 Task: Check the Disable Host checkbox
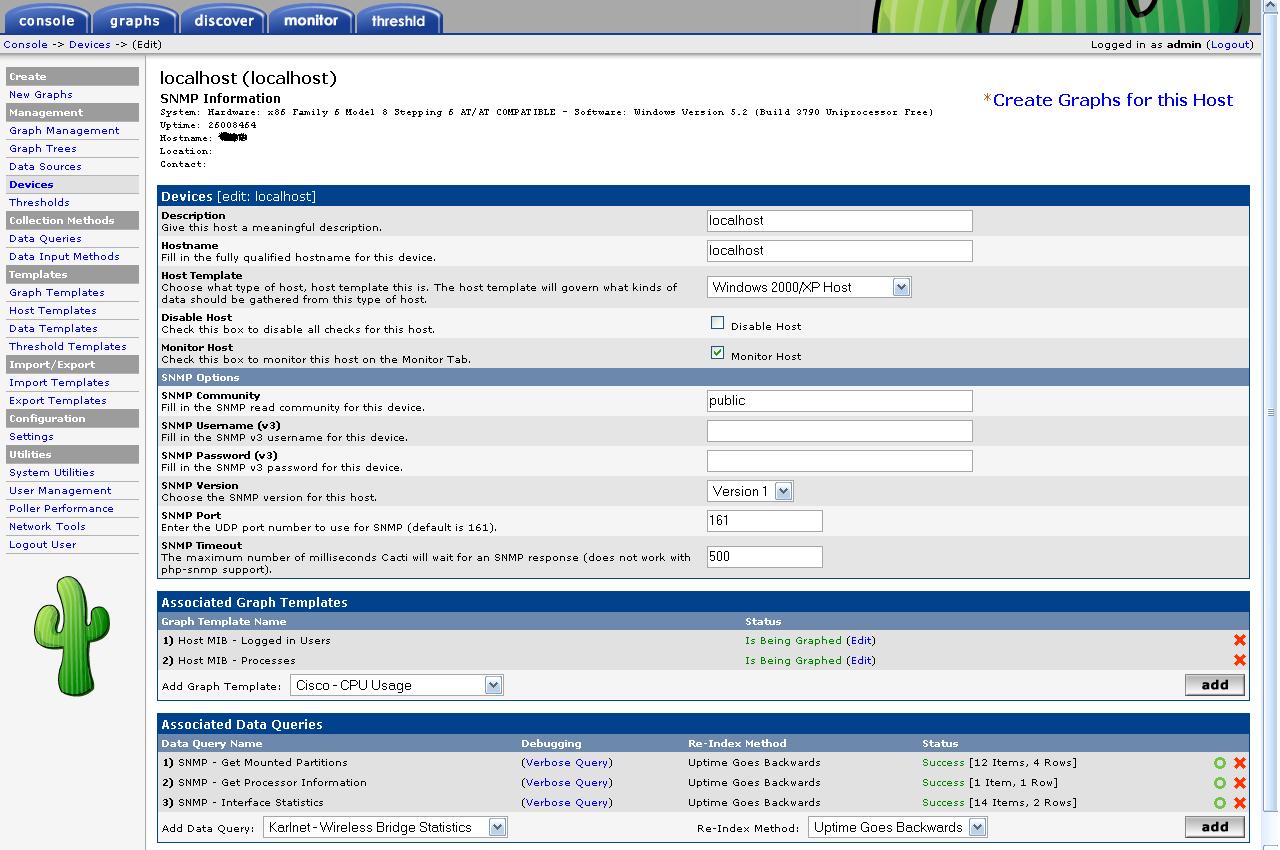[717, 323]
